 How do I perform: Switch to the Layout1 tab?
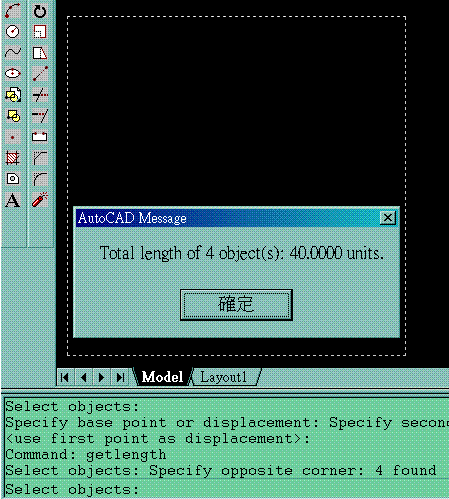[x=224, y=377]
